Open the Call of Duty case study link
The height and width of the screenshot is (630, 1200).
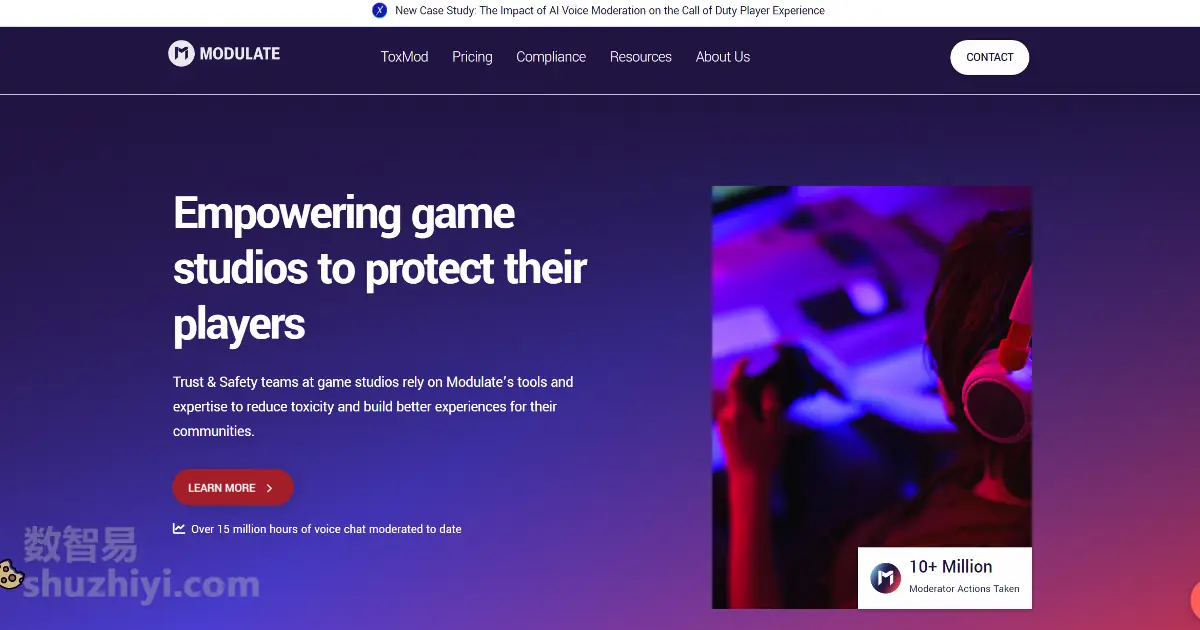click(610, 10)
